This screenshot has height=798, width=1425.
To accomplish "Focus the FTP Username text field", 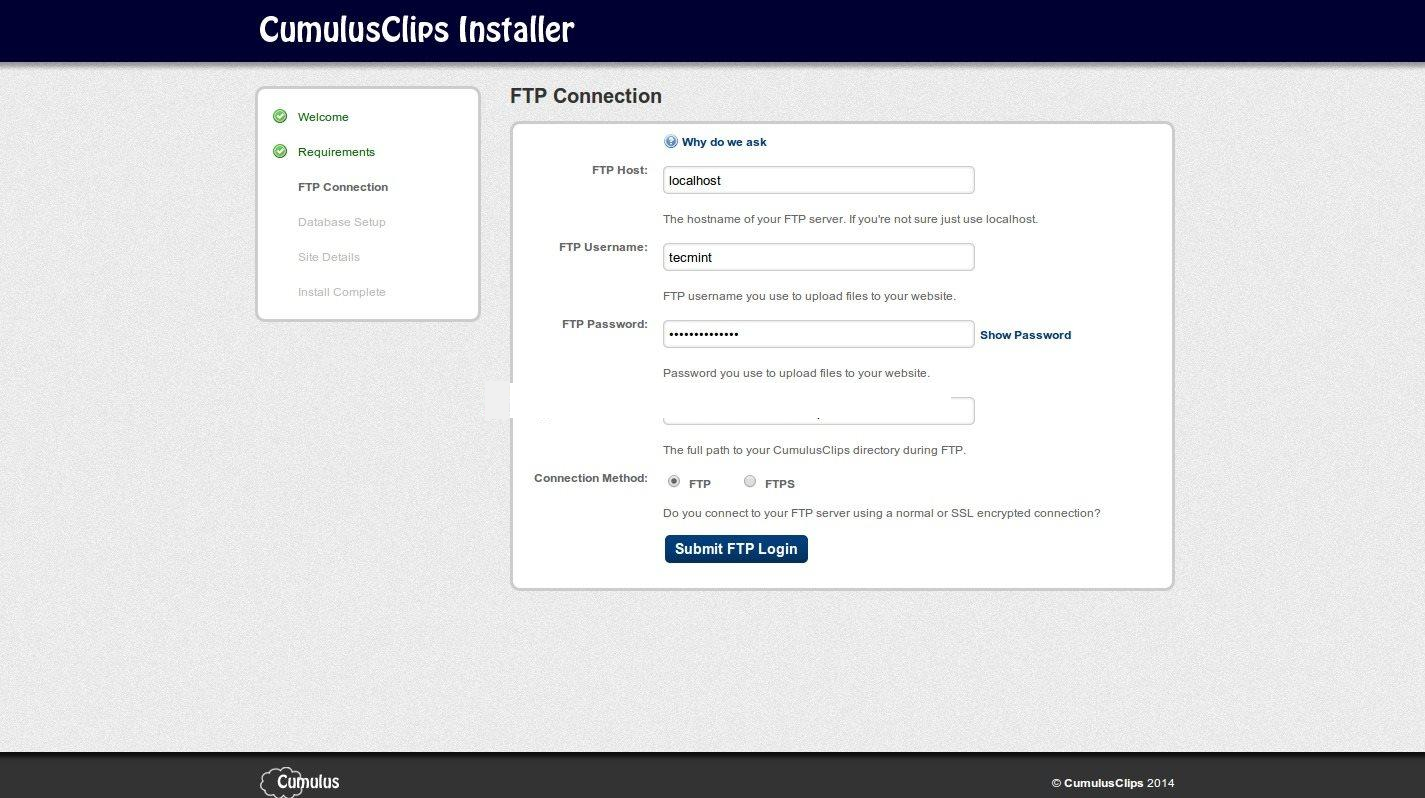I will 818,257.
